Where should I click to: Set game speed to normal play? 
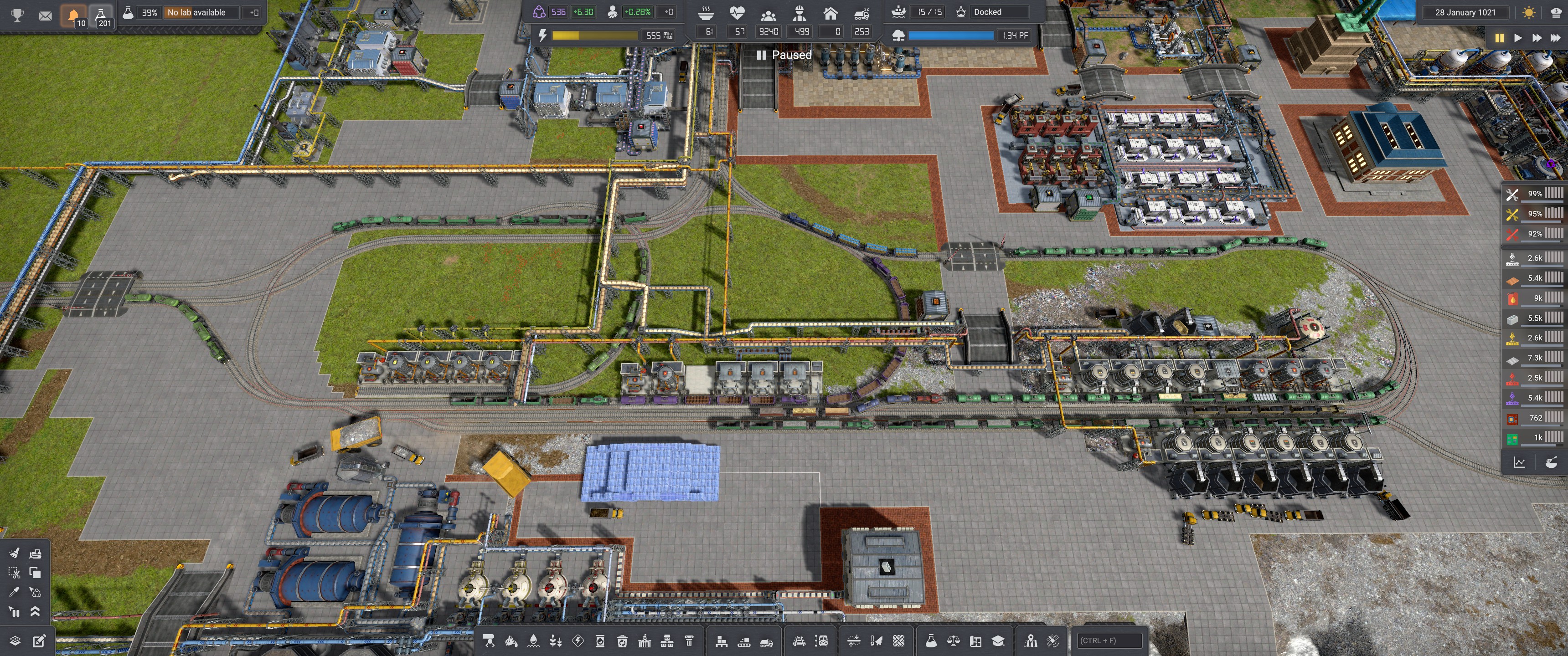(x=1518, y=38)
